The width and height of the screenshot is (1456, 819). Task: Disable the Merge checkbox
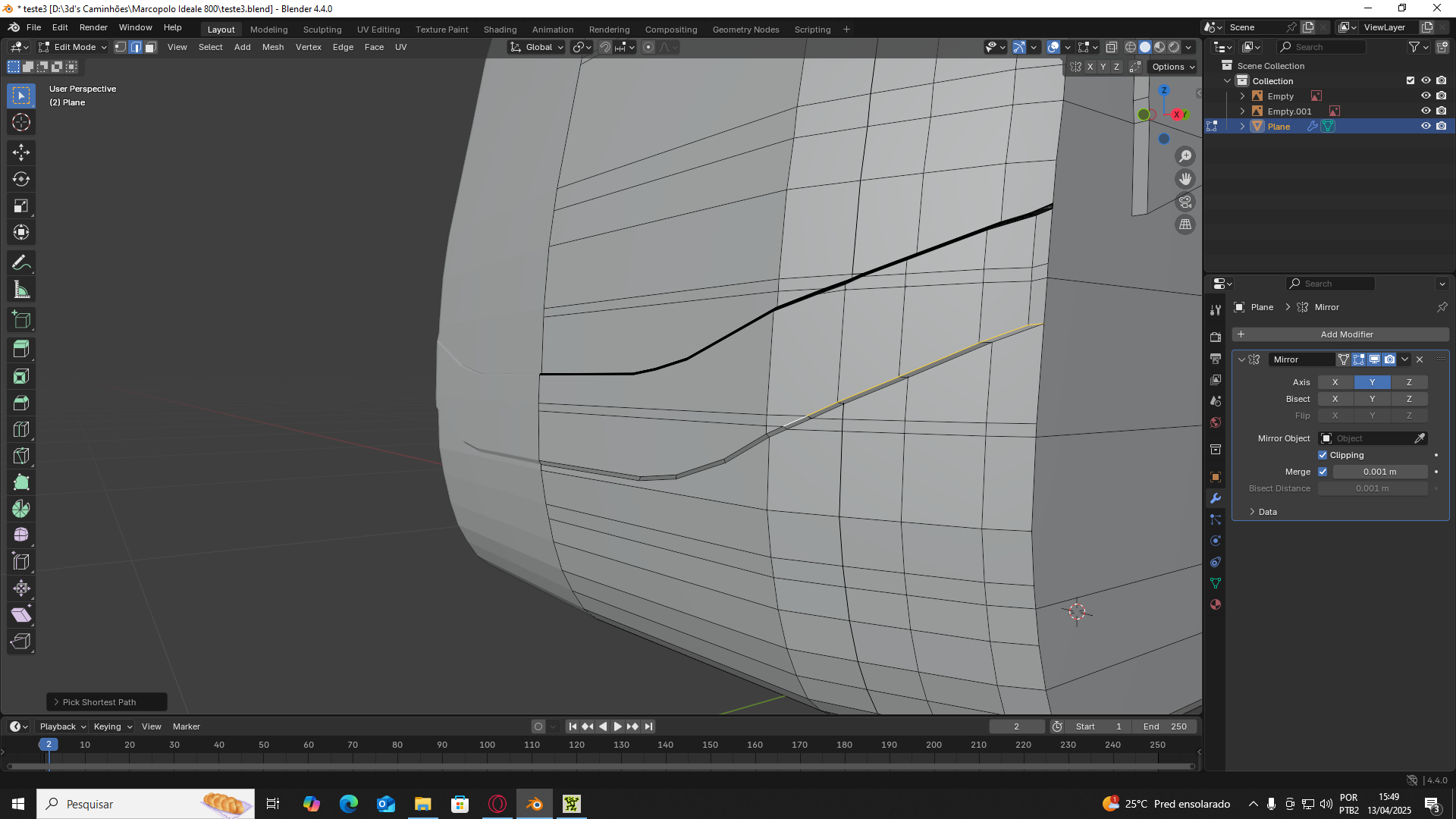1323,472
